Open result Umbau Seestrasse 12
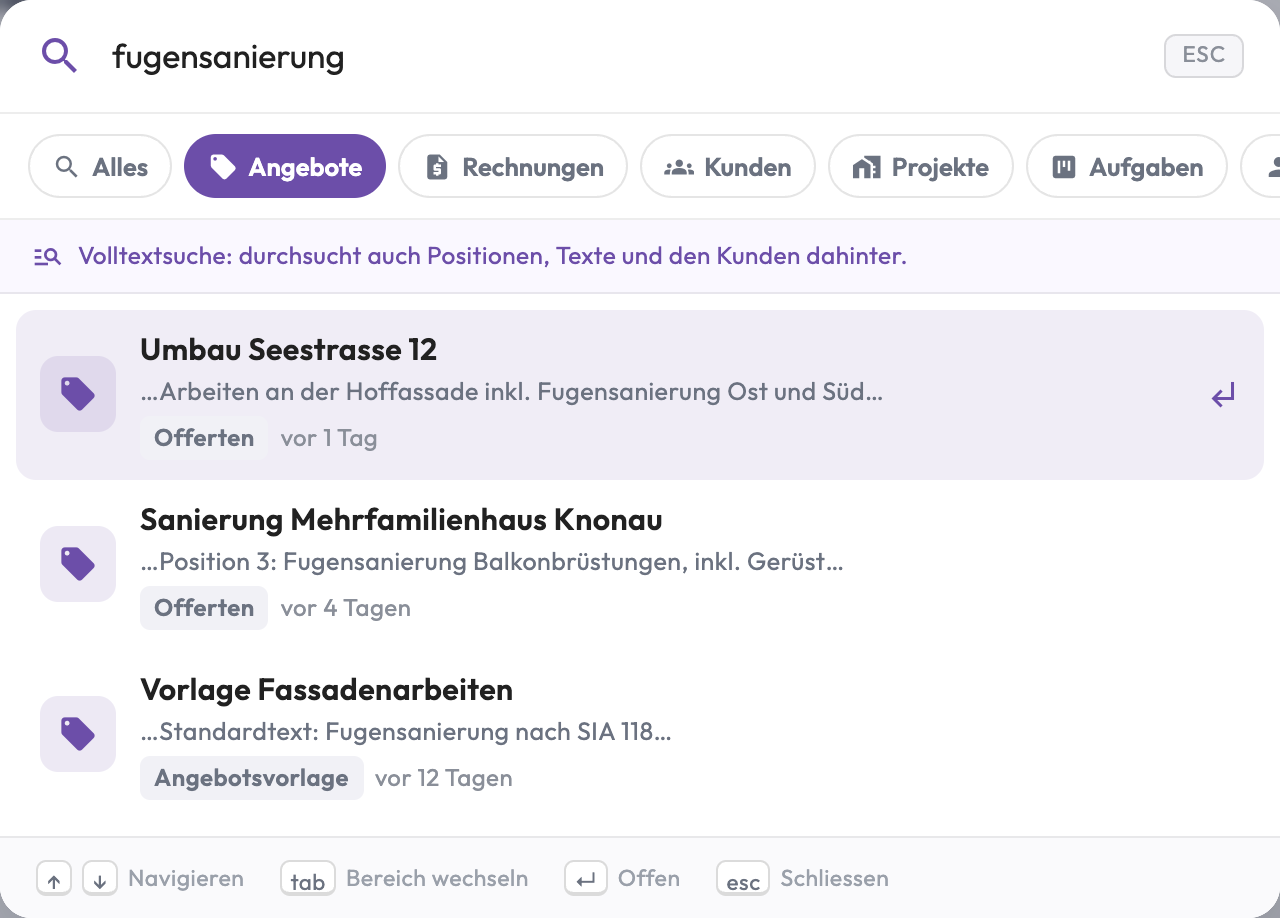This screenshot has width=1280, height=918. tap(640, 395)
